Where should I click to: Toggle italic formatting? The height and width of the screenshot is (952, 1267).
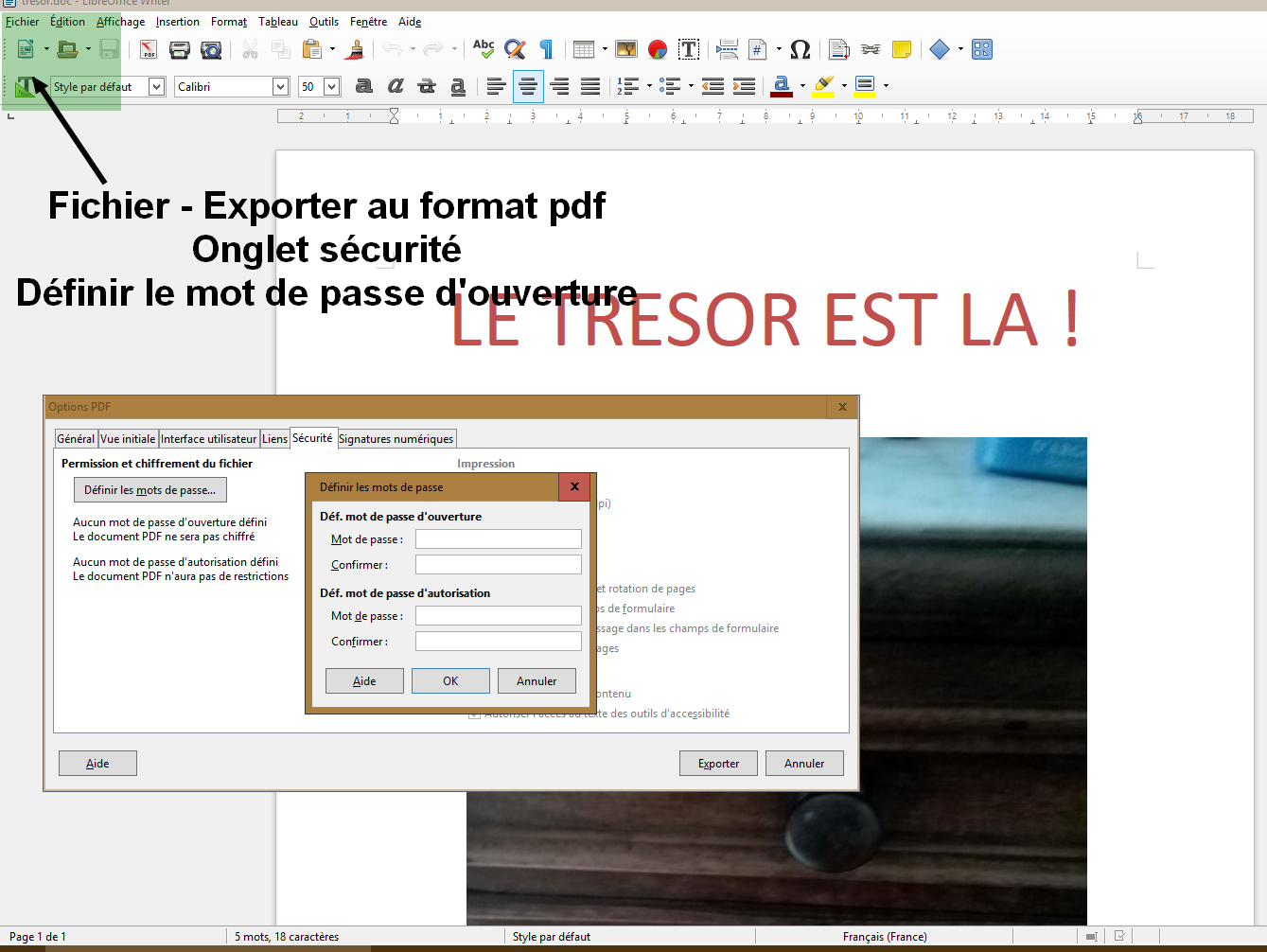tap(395, 86)
